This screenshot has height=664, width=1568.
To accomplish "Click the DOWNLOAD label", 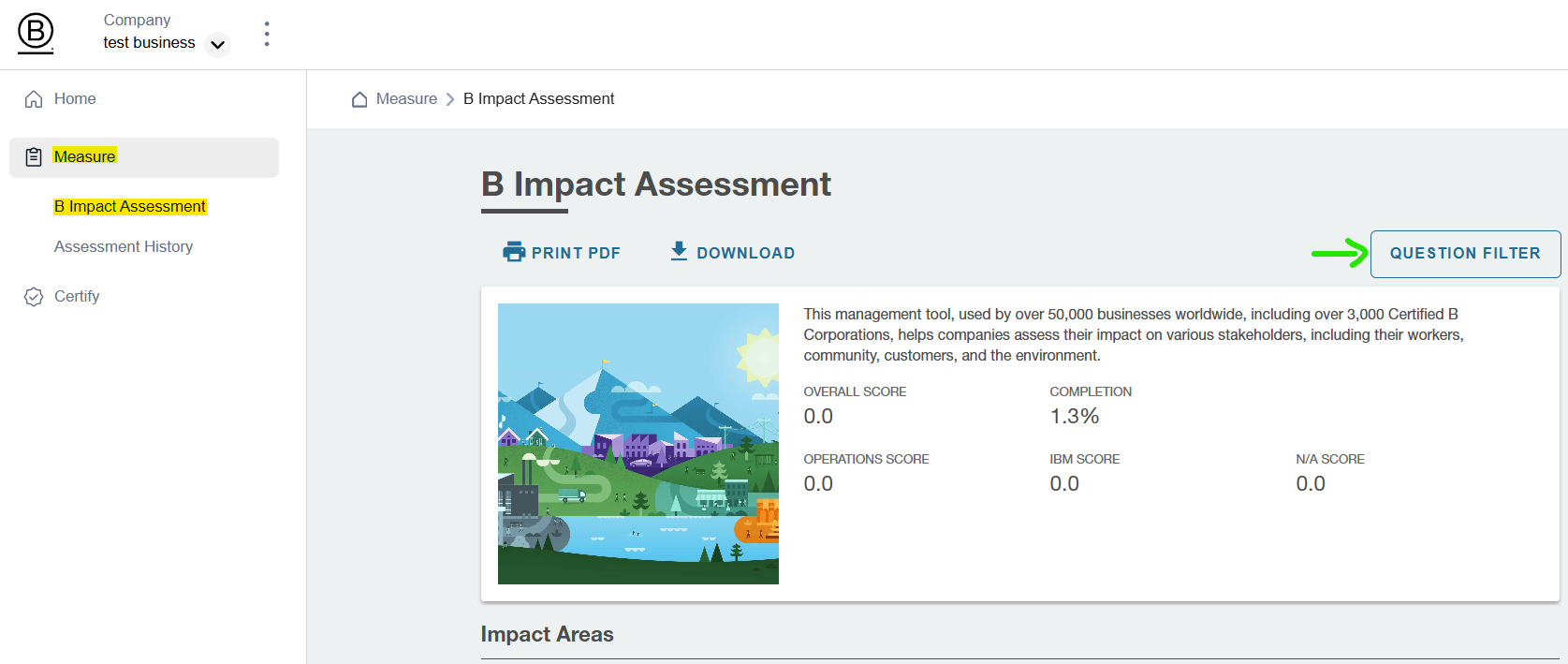I will pyautogui.click(x=746, y=253).
